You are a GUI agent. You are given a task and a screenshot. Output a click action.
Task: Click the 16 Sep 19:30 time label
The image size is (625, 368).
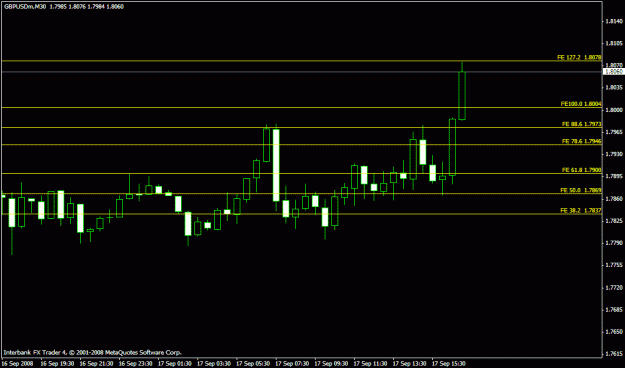[x=57, y=364]
